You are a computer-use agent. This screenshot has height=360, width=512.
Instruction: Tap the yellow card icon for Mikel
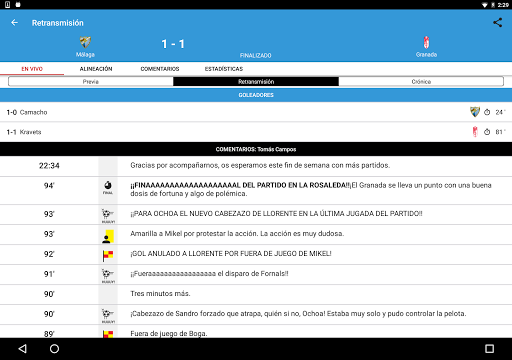(108, 236)
